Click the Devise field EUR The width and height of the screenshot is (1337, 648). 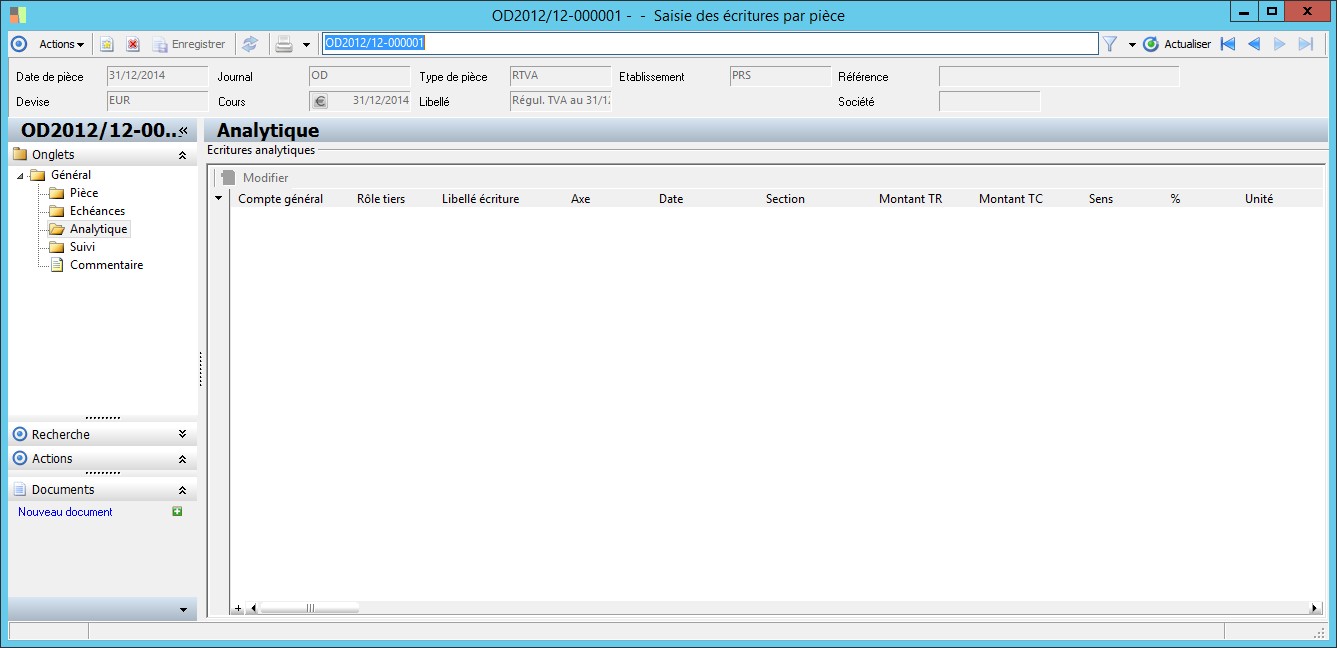click(x=156, y=101)
